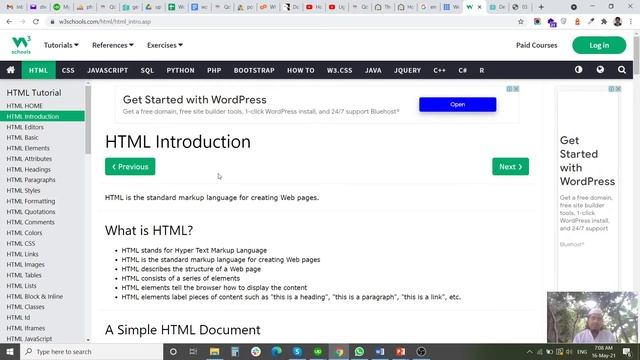
Task: Go to Next chapter
Action: point(510,167)
